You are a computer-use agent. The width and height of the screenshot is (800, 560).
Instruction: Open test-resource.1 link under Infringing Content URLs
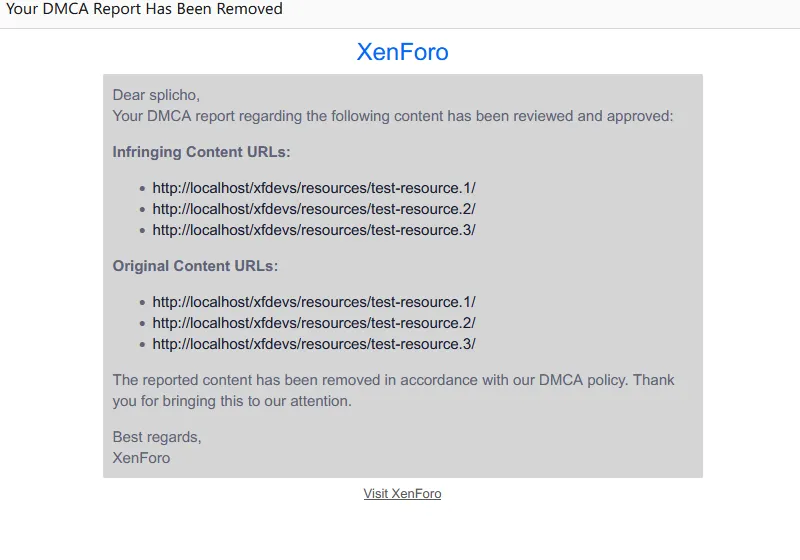click(313, 188)
